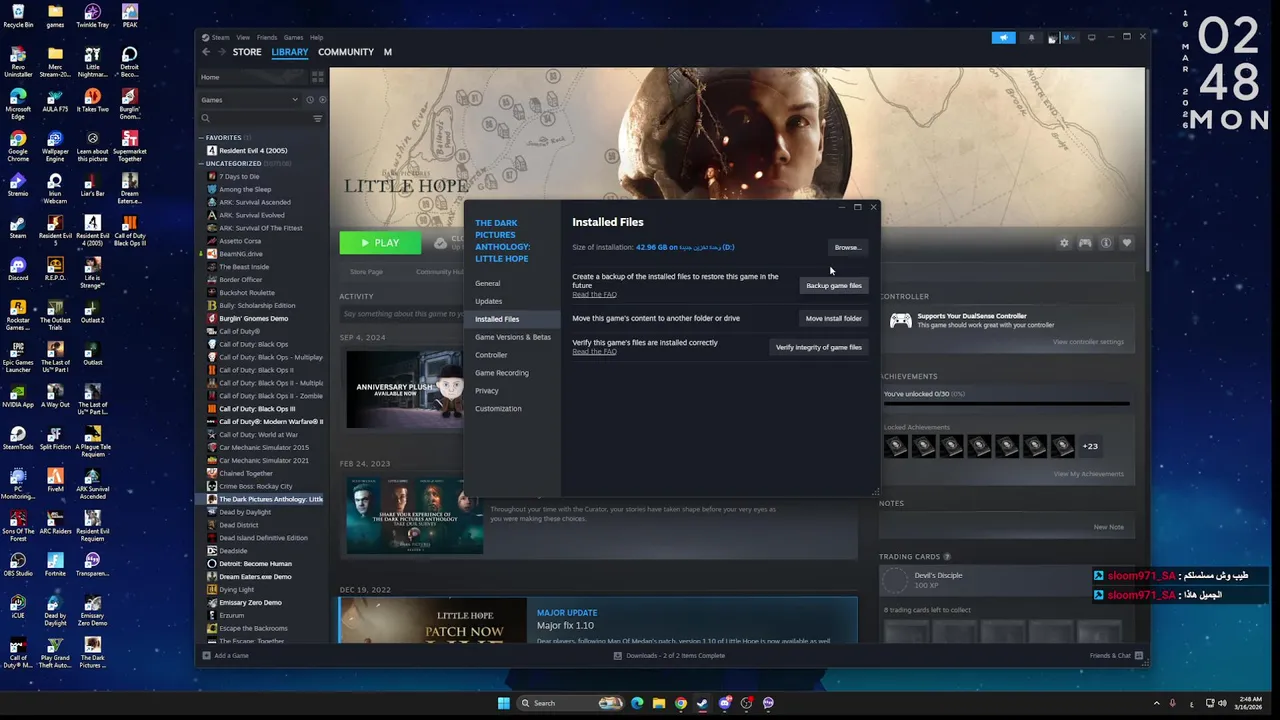The image size is (1280, 720).
Task: Show hidden system tray icons chevron
Action: tap(1157, 703)
